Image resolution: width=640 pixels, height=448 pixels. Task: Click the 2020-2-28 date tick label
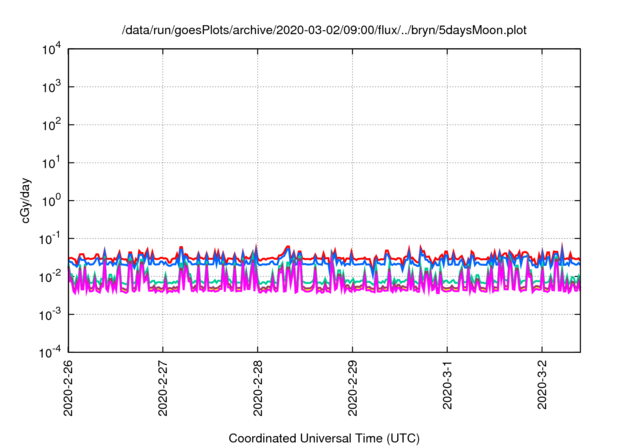pos(258,388)
